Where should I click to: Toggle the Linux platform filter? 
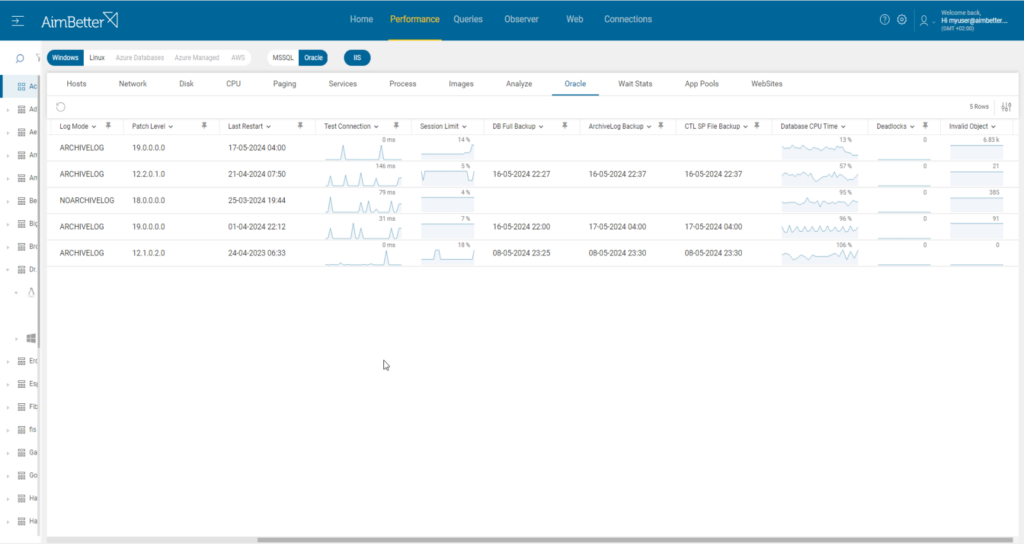point(97,57)
